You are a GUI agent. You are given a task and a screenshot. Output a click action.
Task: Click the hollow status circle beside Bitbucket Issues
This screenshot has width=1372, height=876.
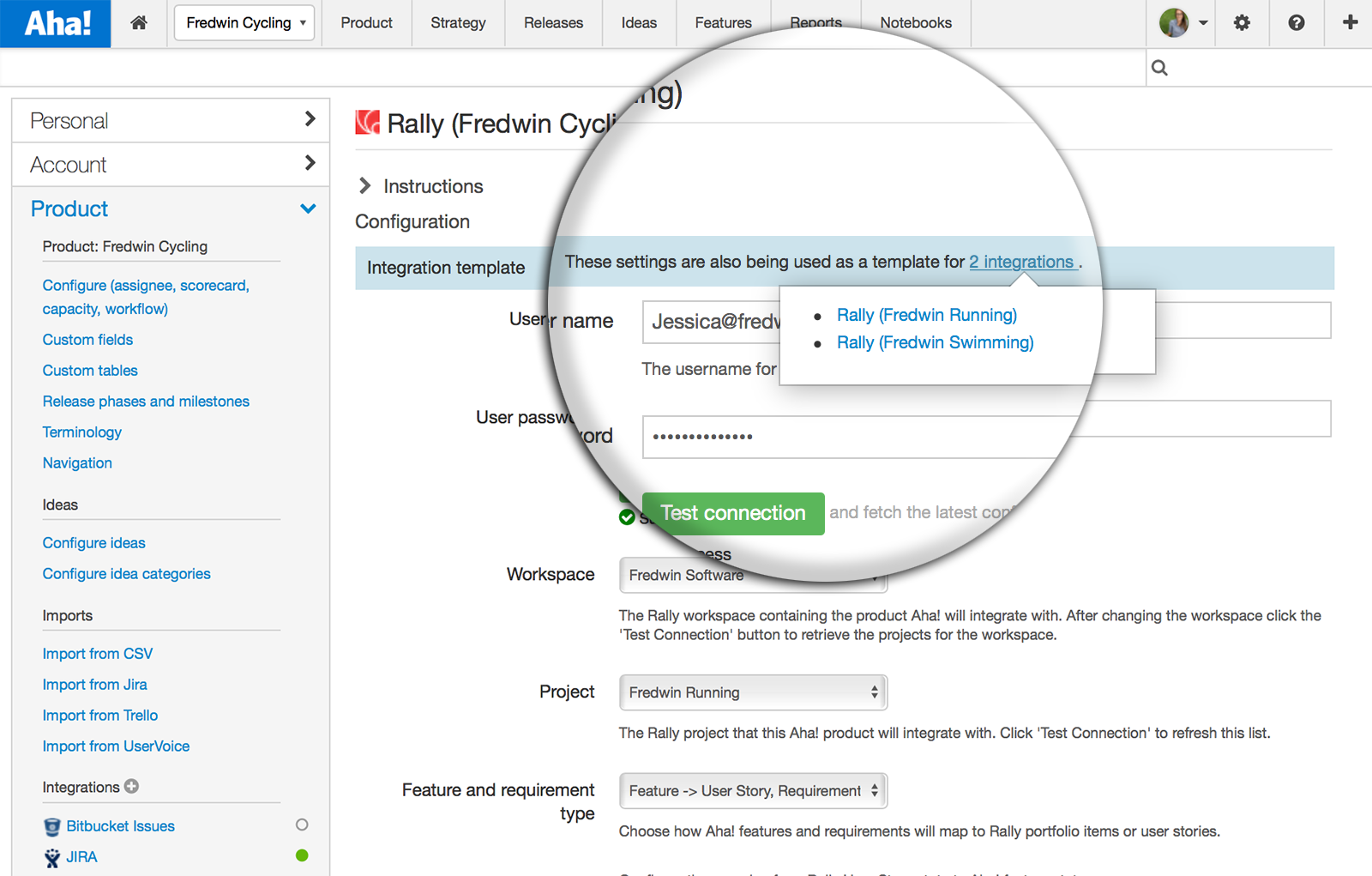tap(301, 825)
